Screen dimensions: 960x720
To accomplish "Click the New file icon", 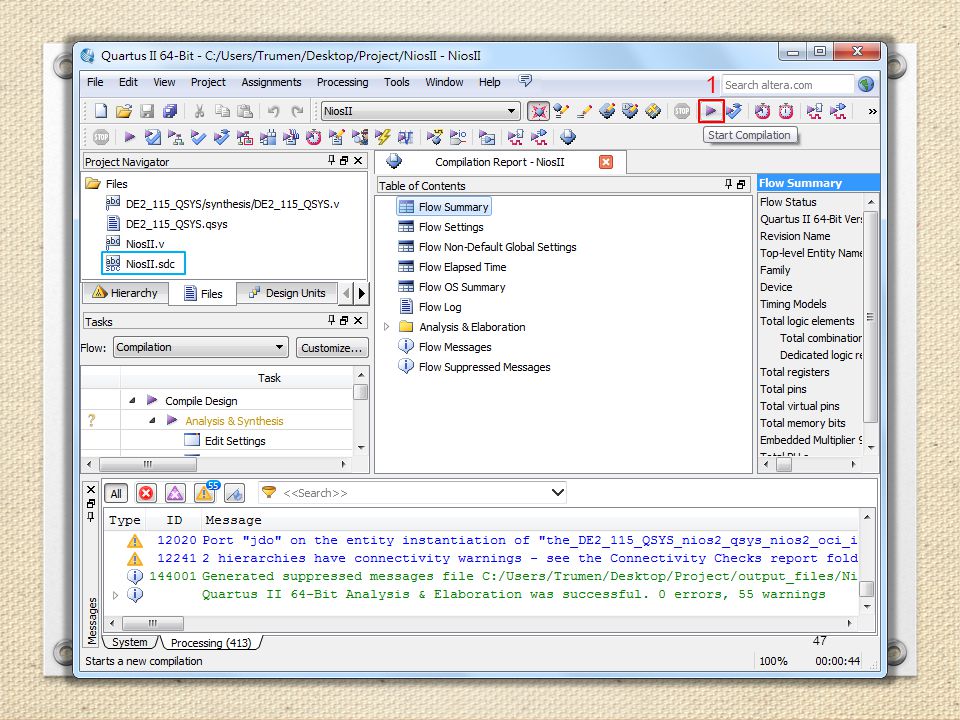I will tap(101, 111).
